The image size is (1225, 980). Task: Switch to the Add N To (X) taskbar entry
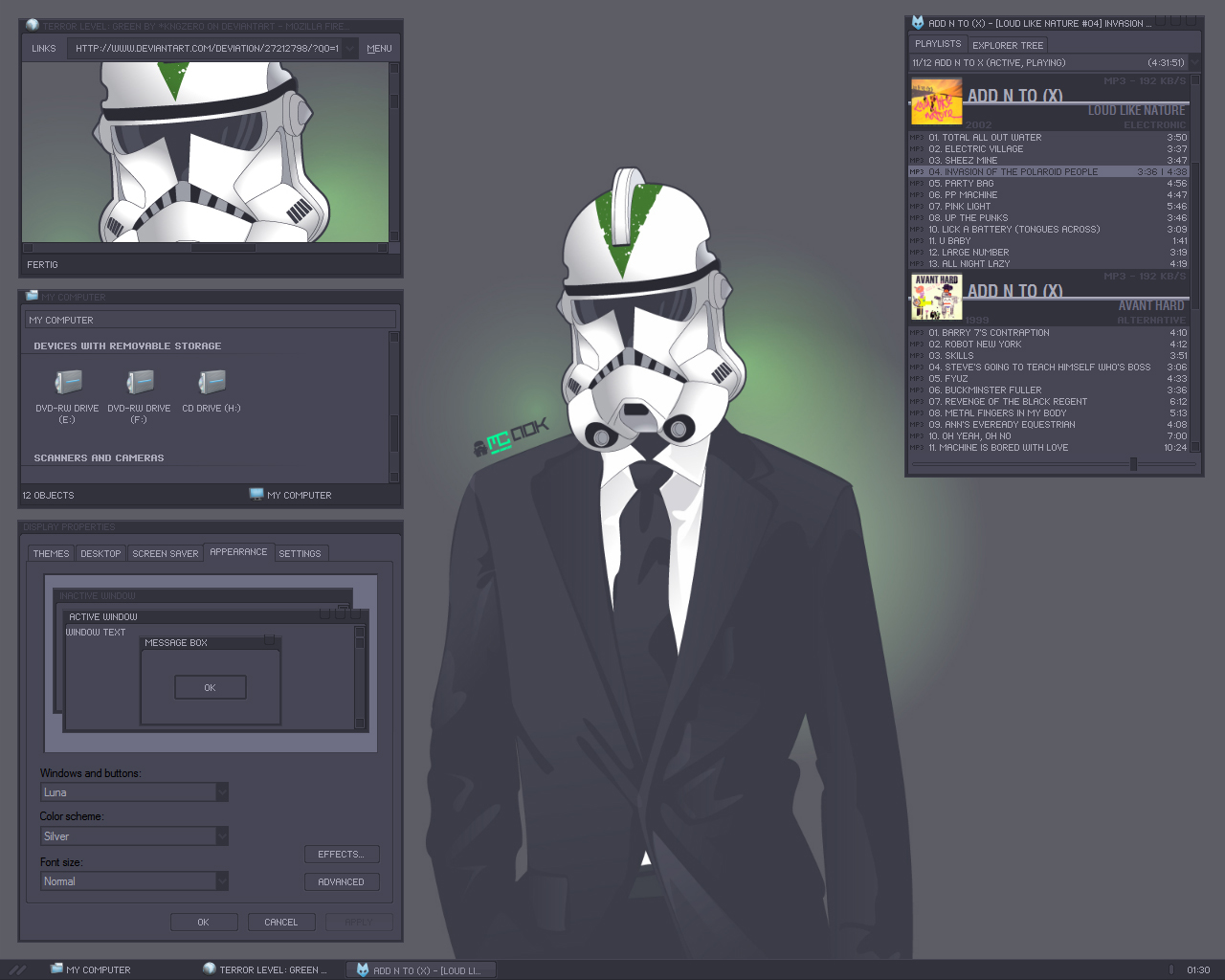pyautogui.click(x=421, y=969)
